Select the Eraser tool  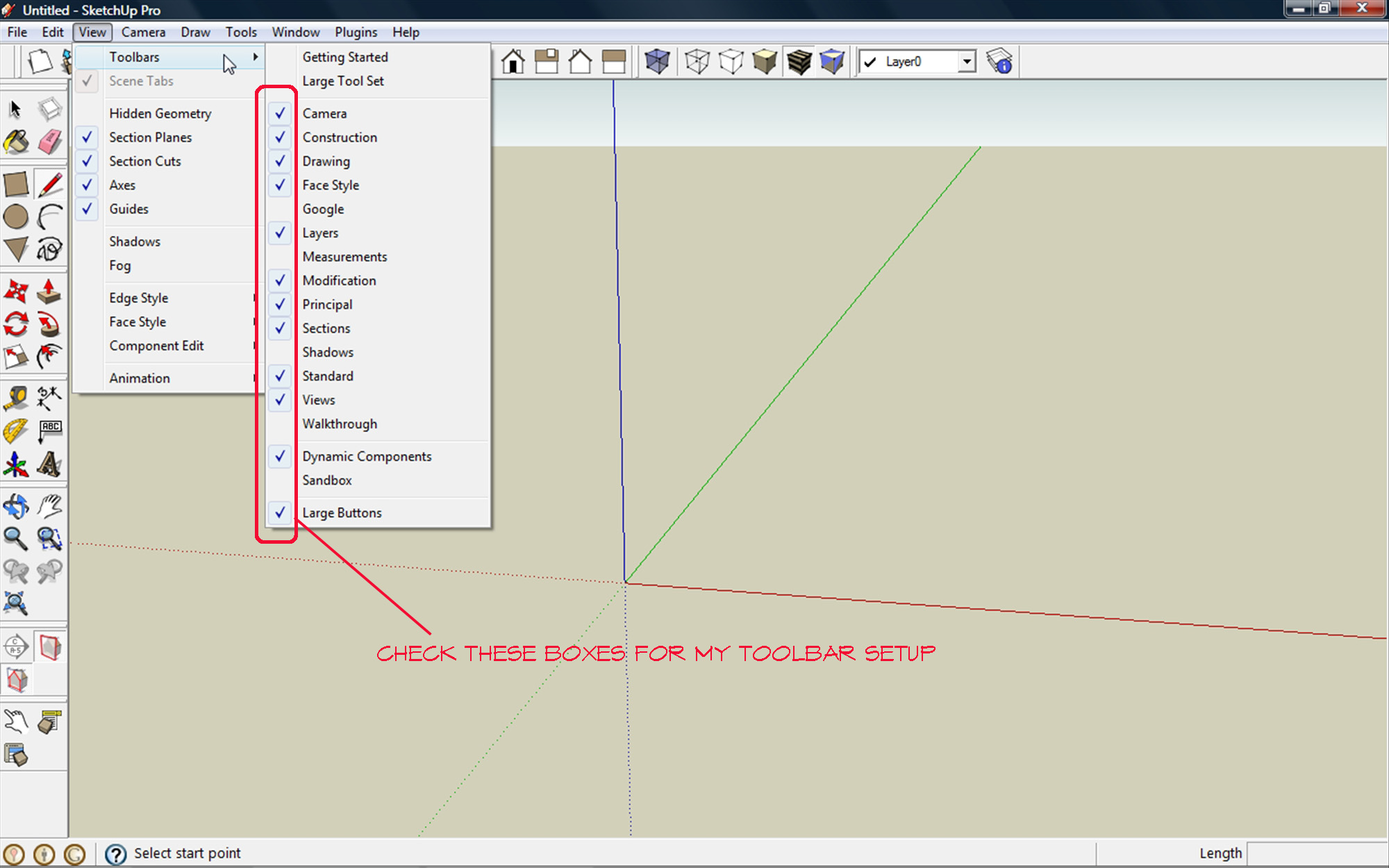[x=49, y=142]
